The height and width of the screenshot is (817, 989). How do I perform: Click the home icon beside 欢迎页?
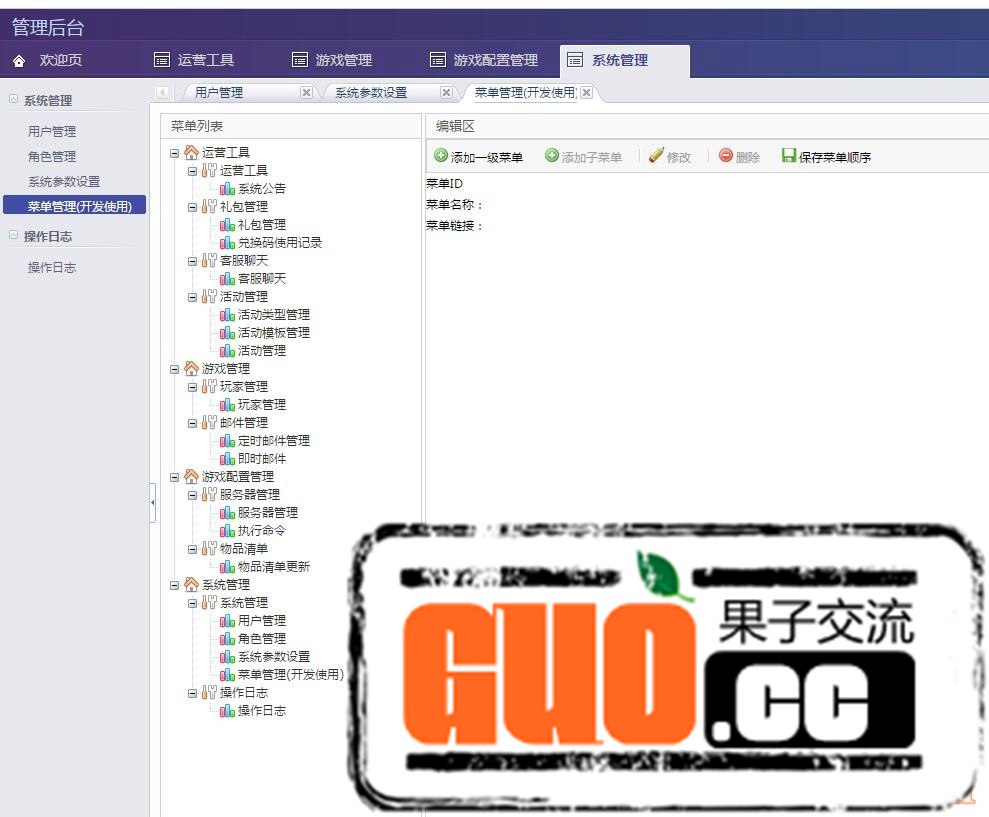(19, 61)
